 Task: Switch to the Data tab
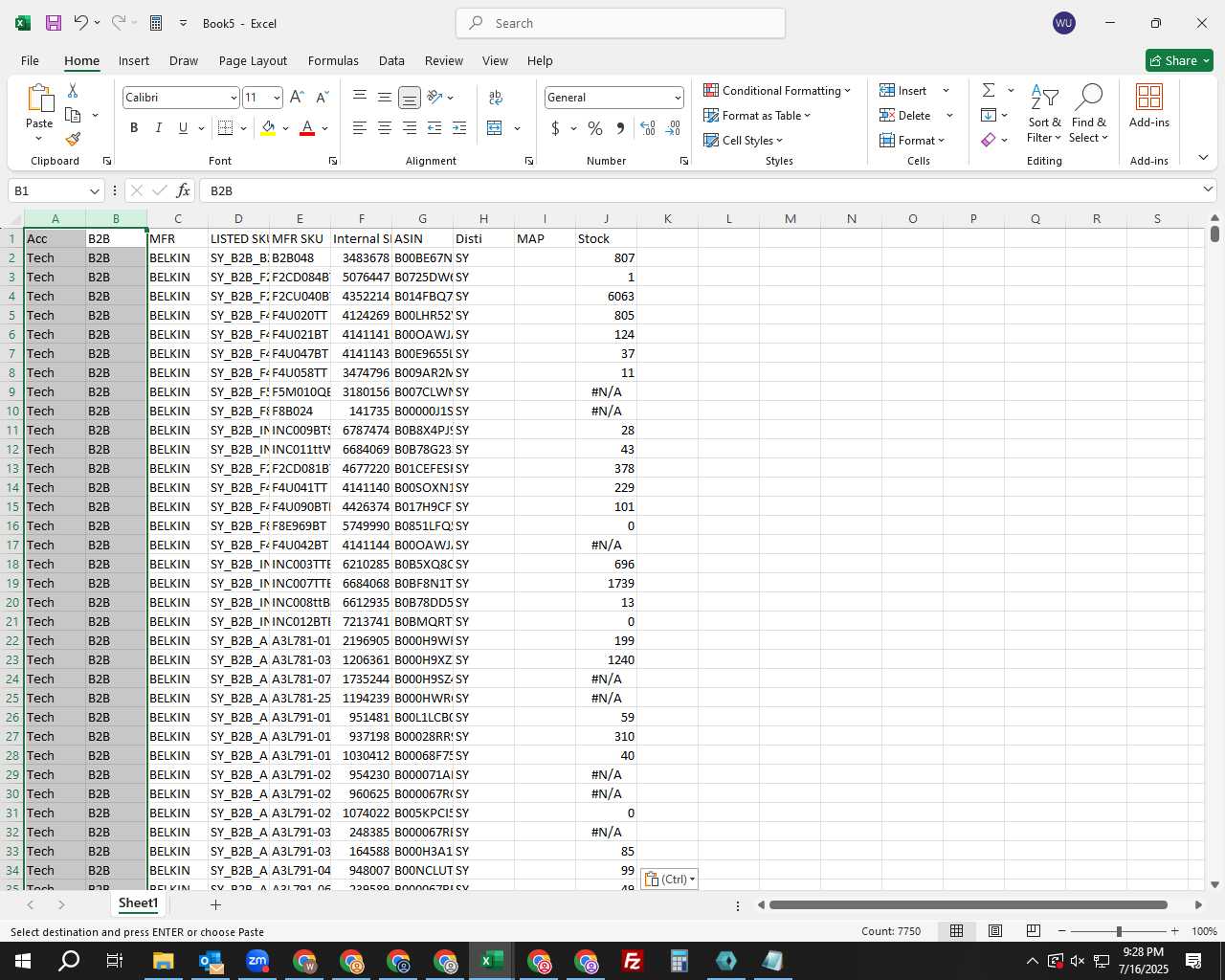[391, 60]
